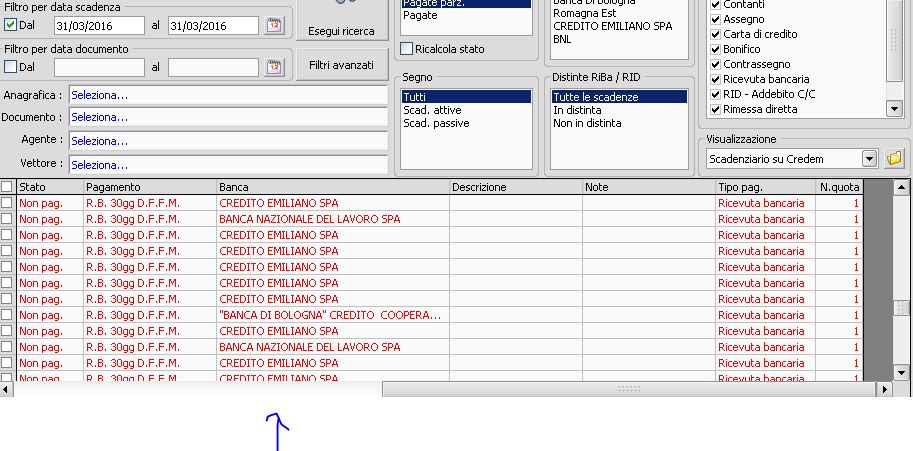Viewport: 913px width, 451px height.
Task: Uncheck the Contrassegno payment type
Action: pos(716,64)
